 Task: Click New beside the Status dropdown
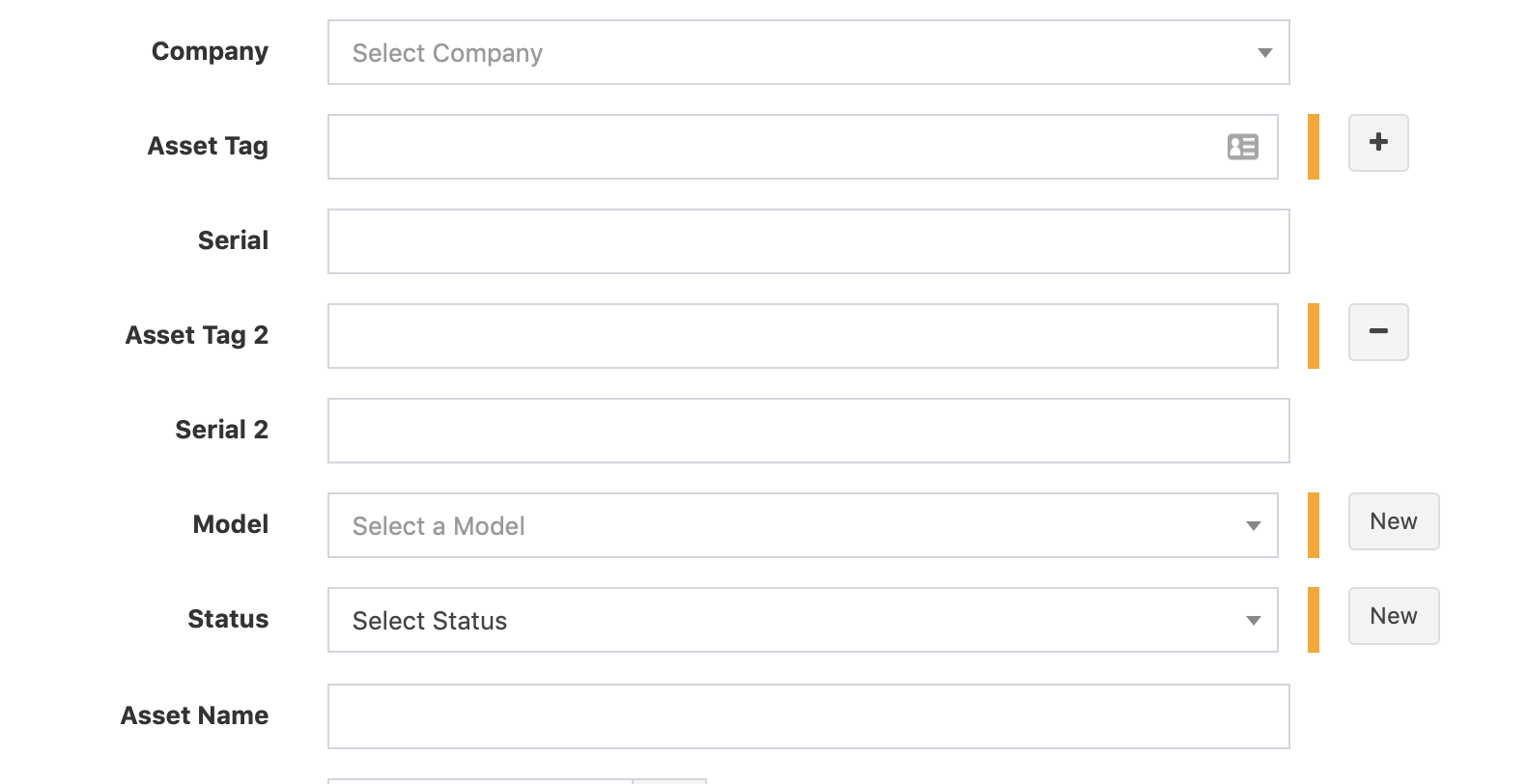pyautogui.click(x=1394, y=616)
